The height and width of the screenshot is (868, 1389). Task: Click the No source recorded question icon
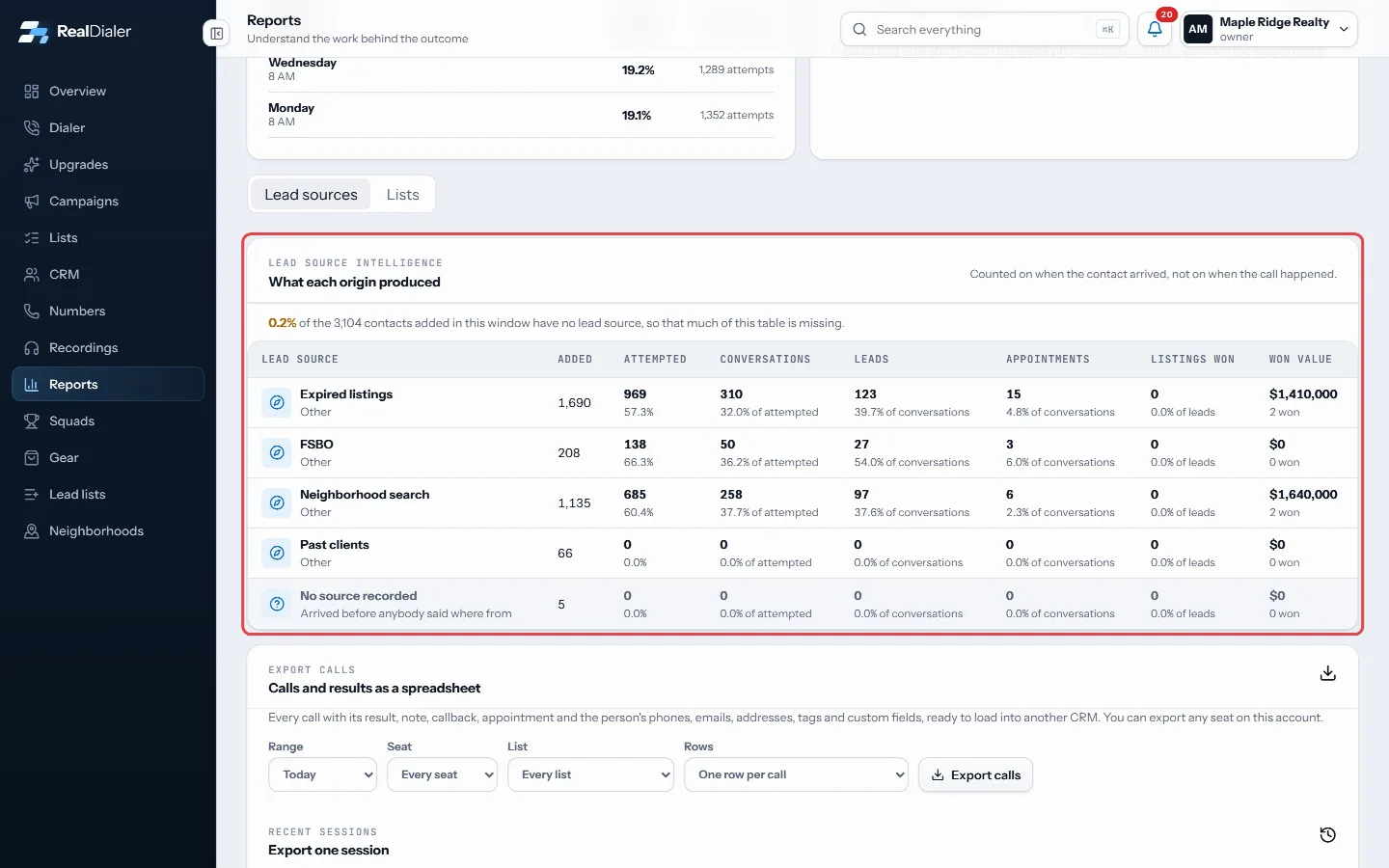(x=277, y=604)
